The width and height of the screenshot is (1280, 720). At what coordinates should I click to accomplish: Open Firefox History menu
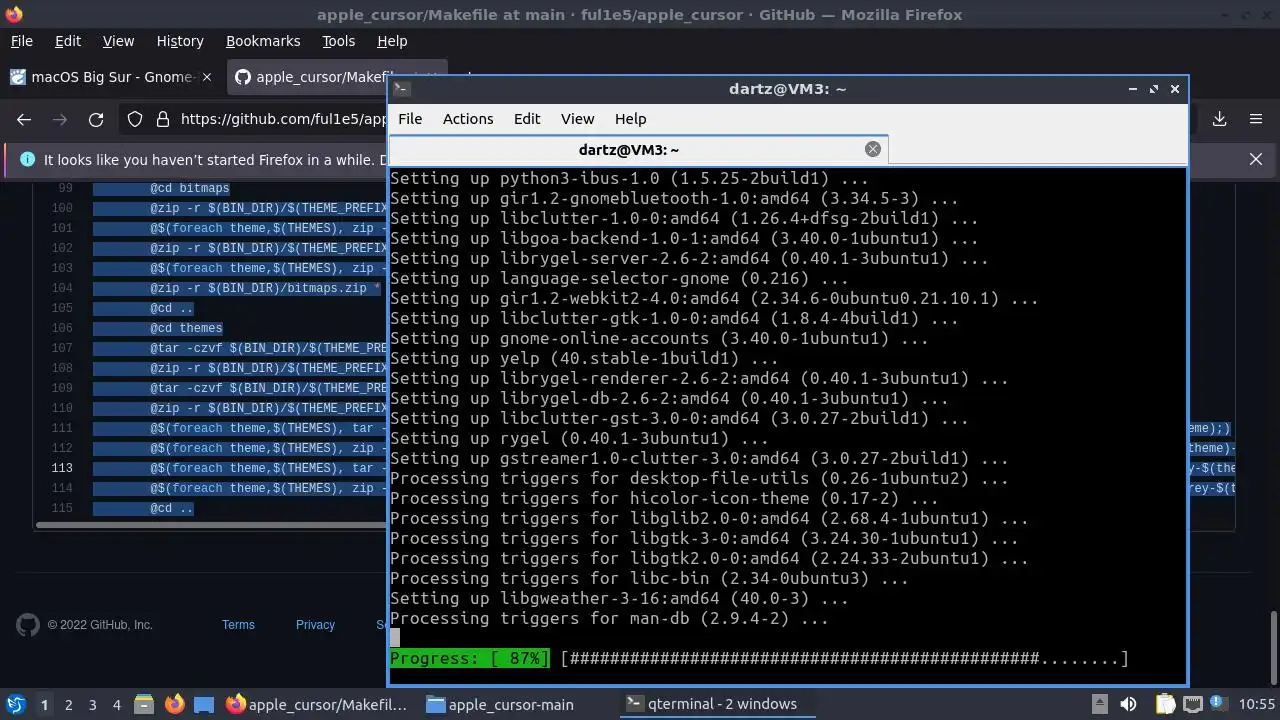180,41
